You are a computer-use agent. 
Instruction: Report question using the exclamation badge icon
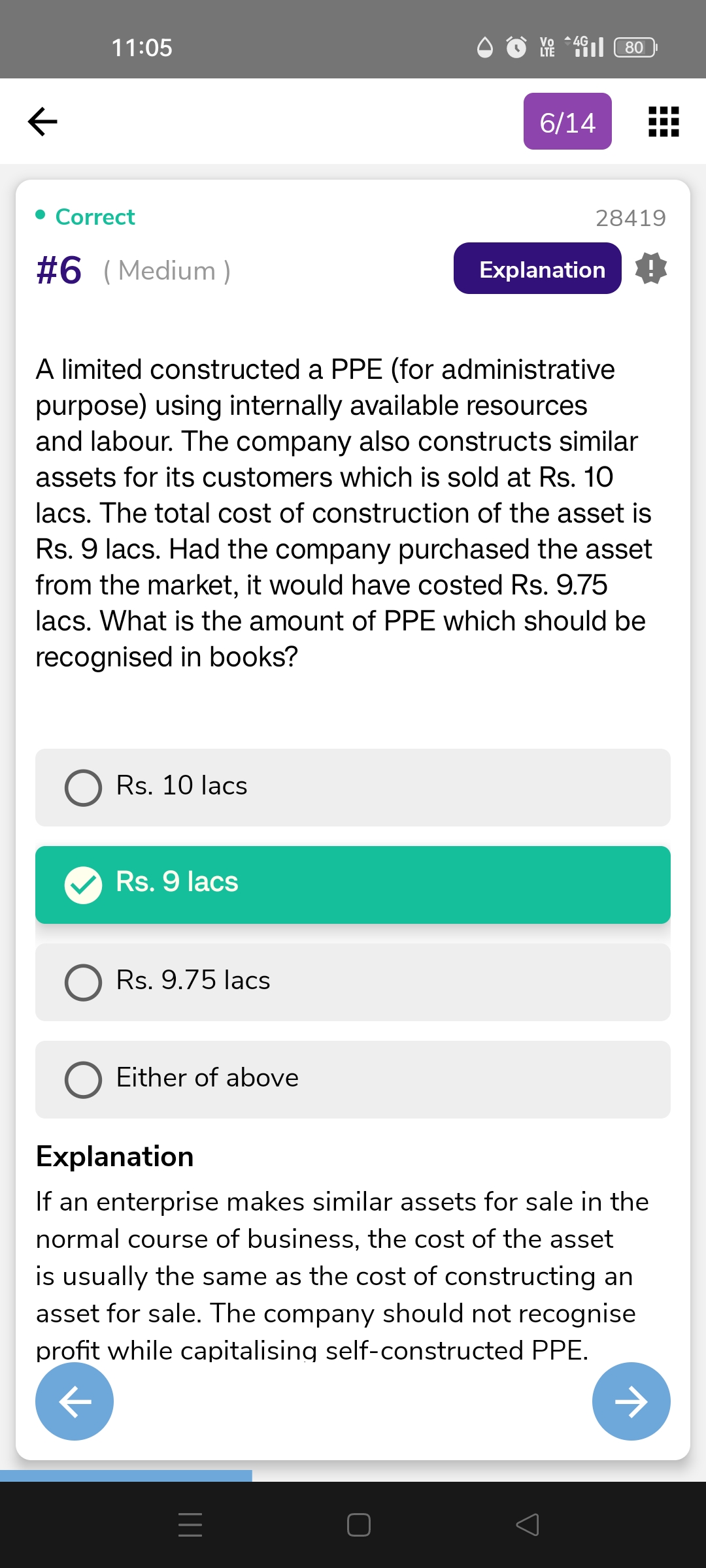(651, 269)
